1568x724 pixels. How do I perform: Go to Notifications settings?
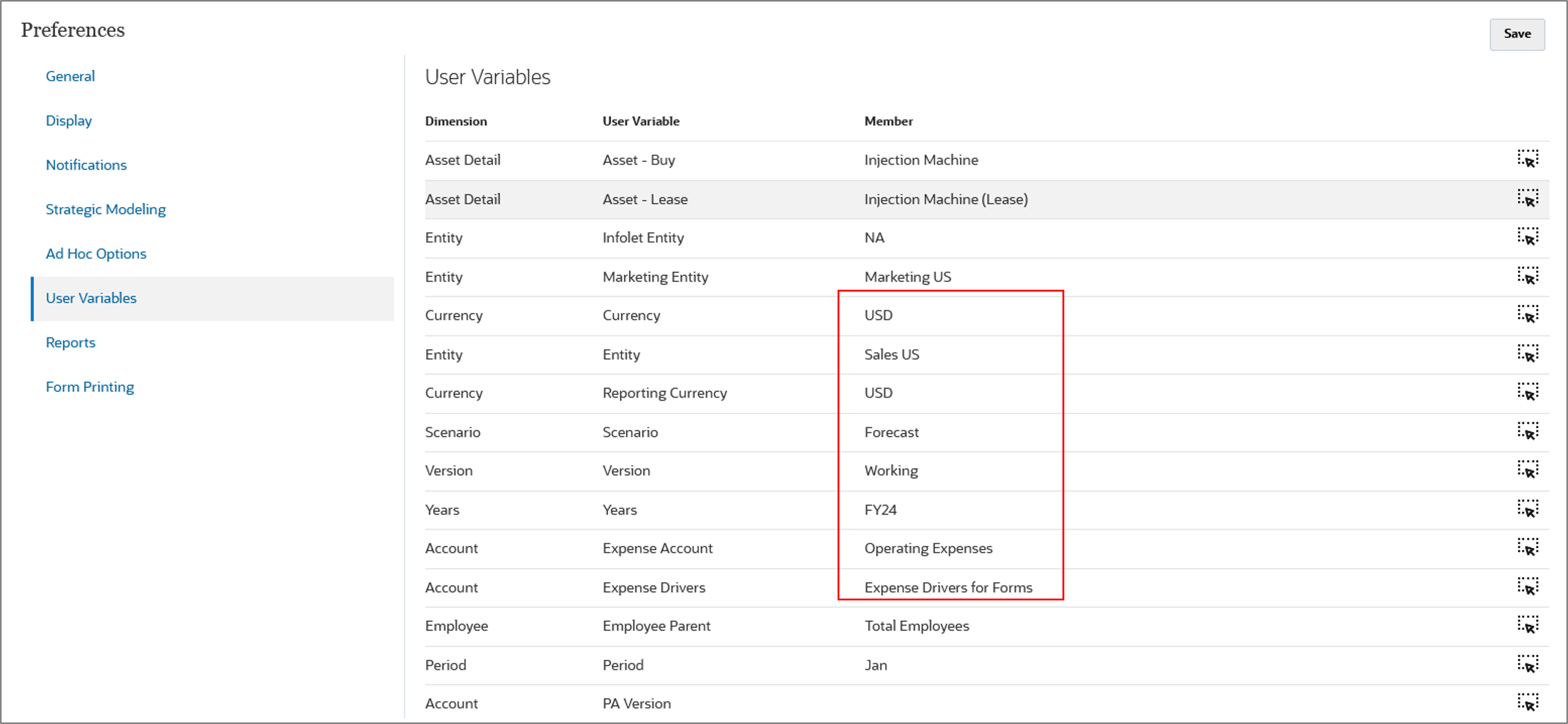(x=86, y=165)
